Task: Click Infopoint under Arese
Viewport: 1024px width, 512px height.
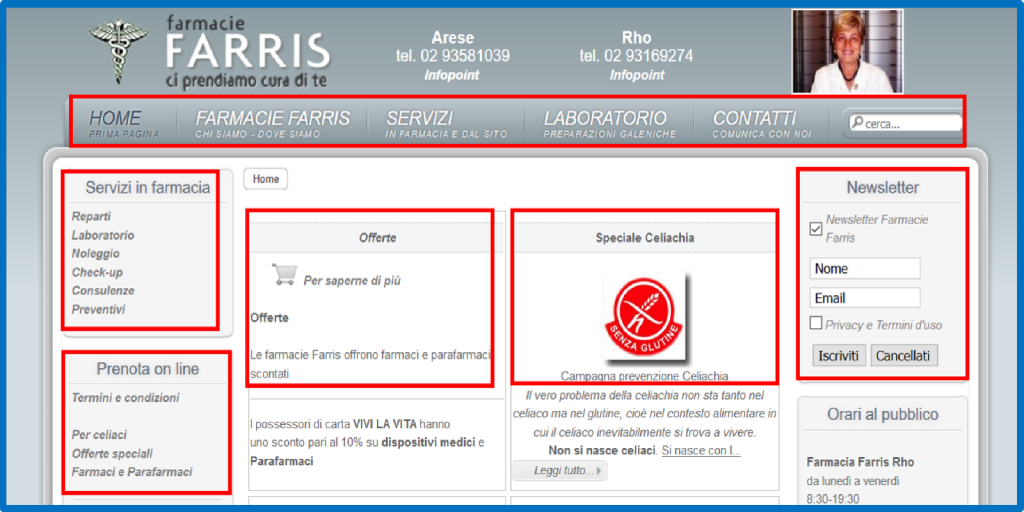Action: (452, 75)
